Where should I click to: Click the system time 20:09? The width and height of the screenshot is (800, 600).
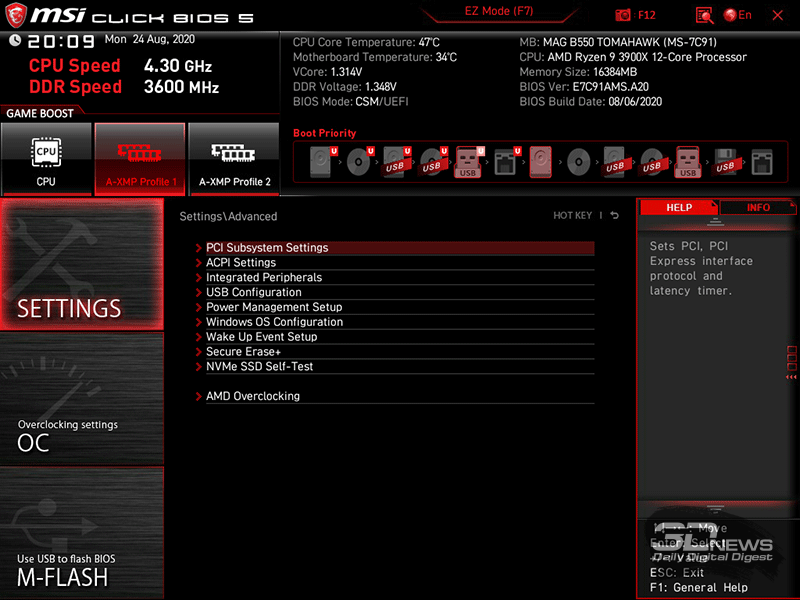[x=61, y=41]
